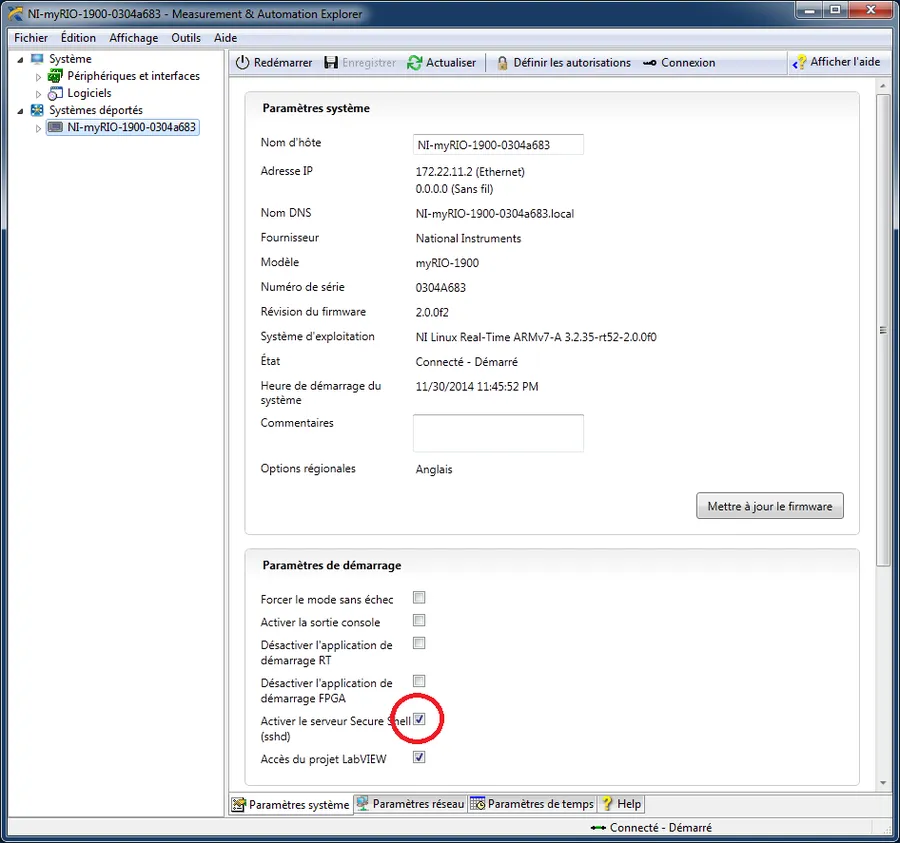The height and width of the screenshot is (843, 900).
Task: Open the Fichier menu
Action: (31, 38)
